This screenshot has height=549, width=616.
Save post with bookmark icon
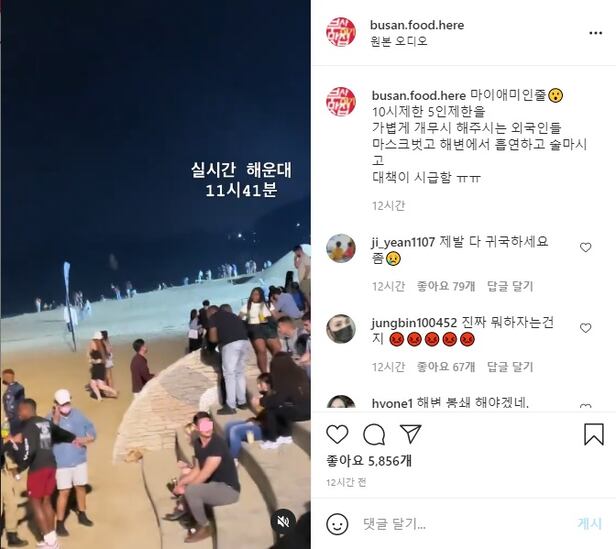594,434
